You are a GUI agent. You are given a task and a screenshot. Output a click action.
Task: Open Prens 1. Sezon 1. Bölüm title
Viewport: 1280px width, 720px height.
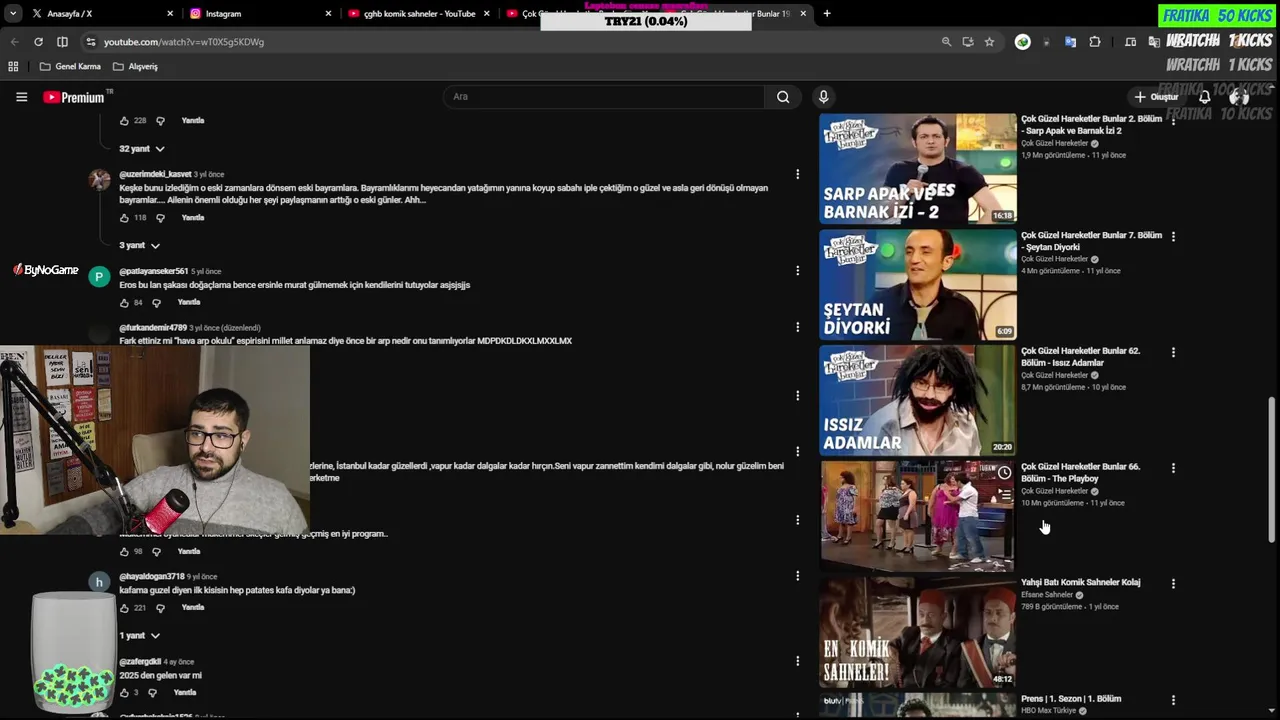(1071, 699)
